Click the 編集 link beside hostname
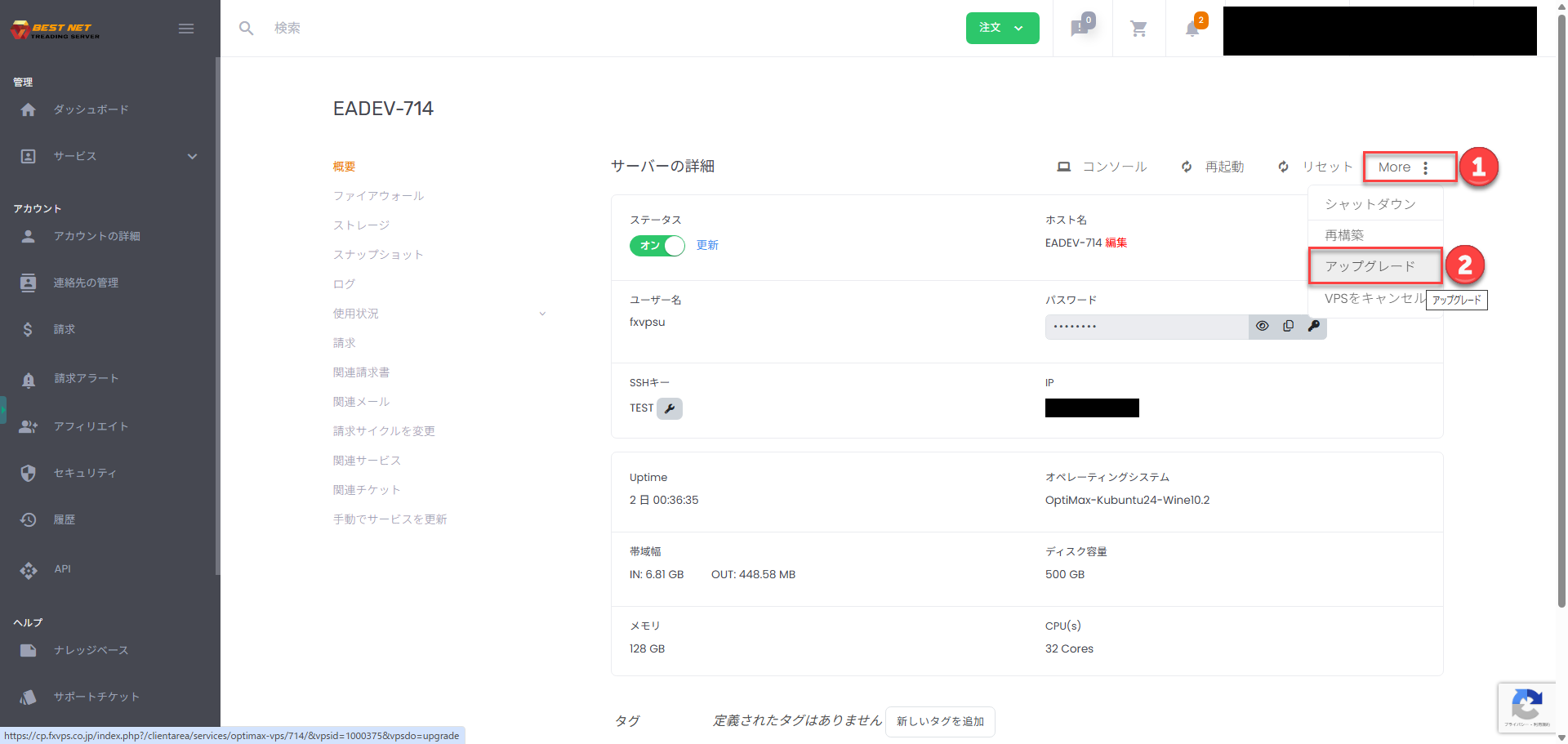This screenshot has width=1568, height=744. [x=1116, y=243]
